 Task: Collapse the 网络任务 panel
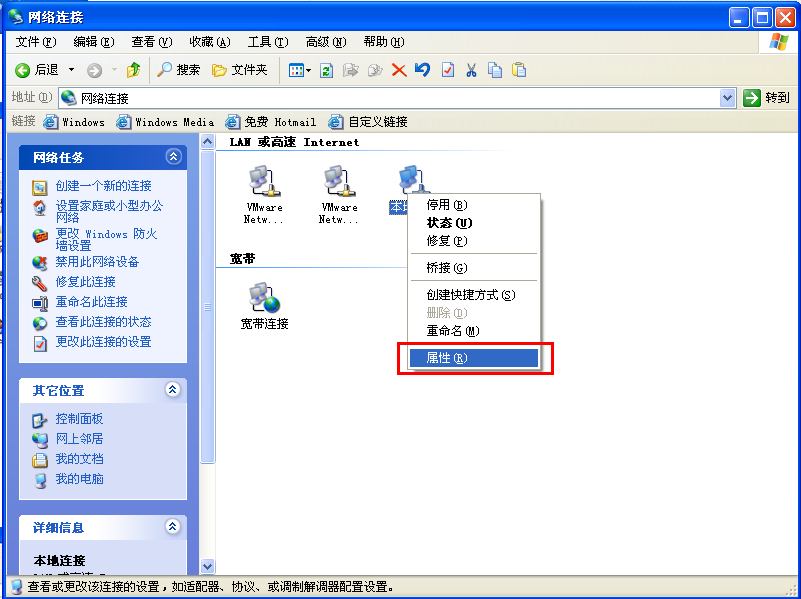pyautogui.click(x=173, y=157)
